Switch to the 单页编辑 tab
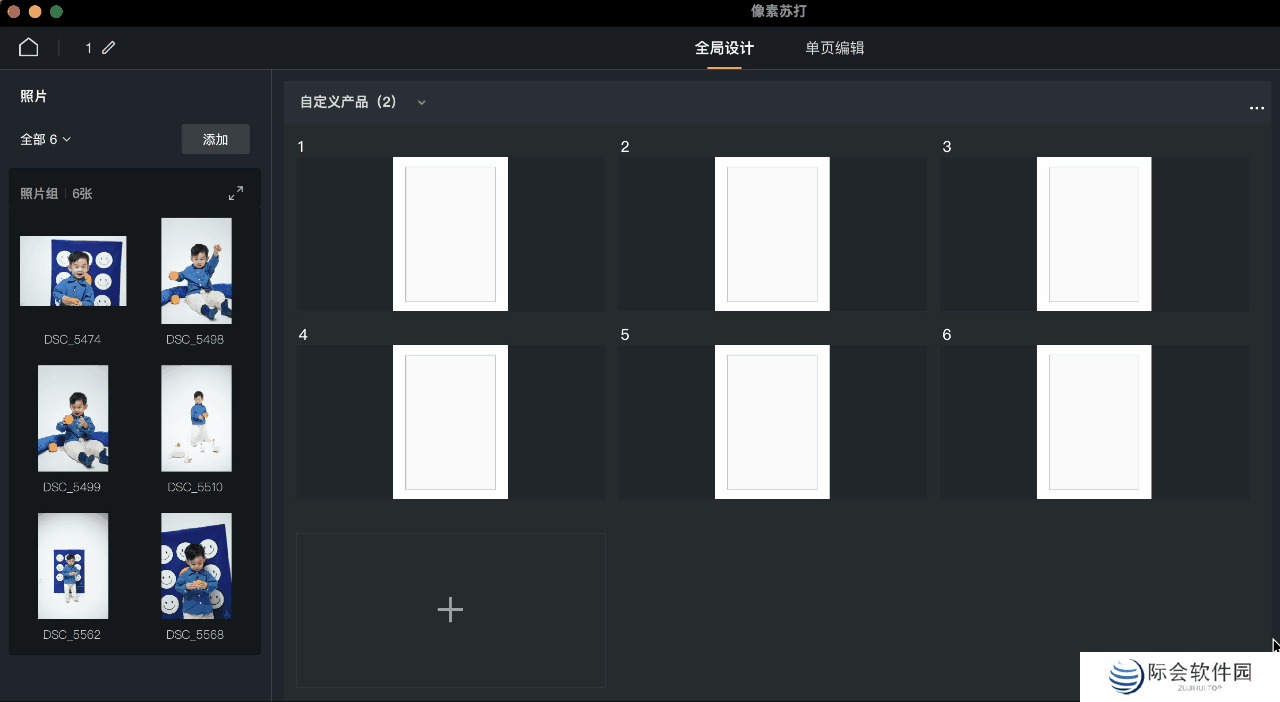The width and height of the screenshot is (1280, 702). (833, 47)
